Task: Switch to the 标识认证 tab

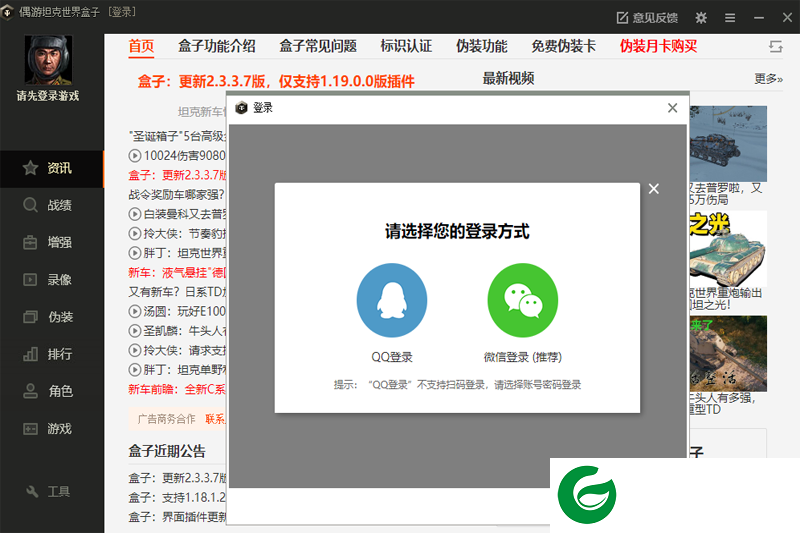Action: (406, 46)
